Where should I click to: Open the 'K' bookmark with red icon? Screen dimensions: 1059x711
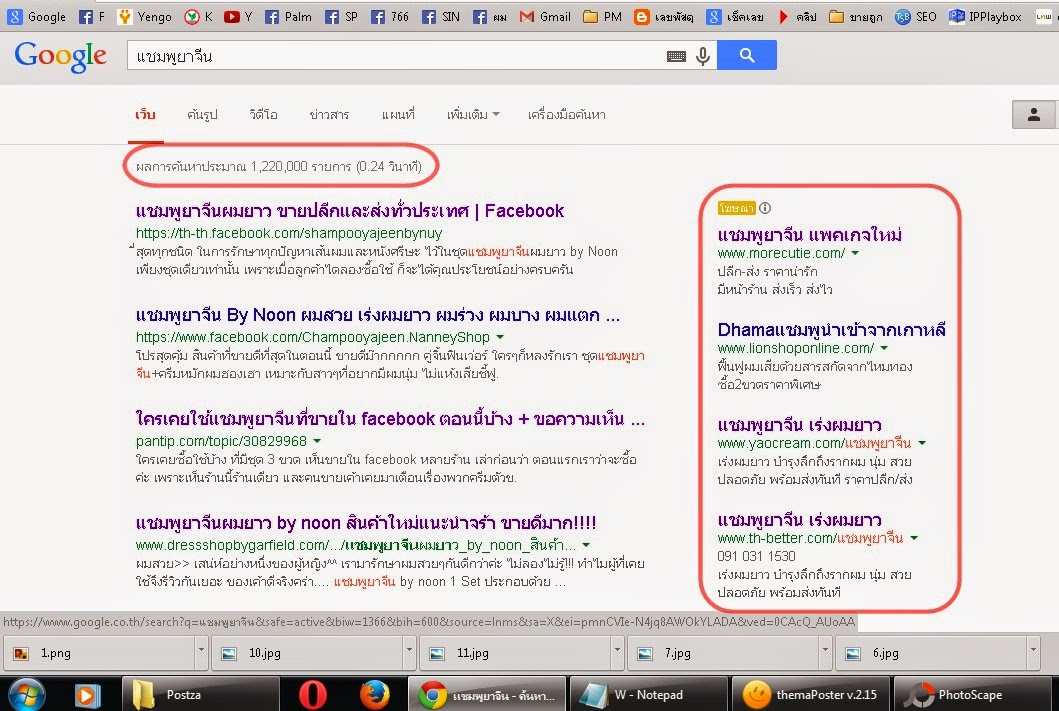pyautogui.click(x=199, y=17)
